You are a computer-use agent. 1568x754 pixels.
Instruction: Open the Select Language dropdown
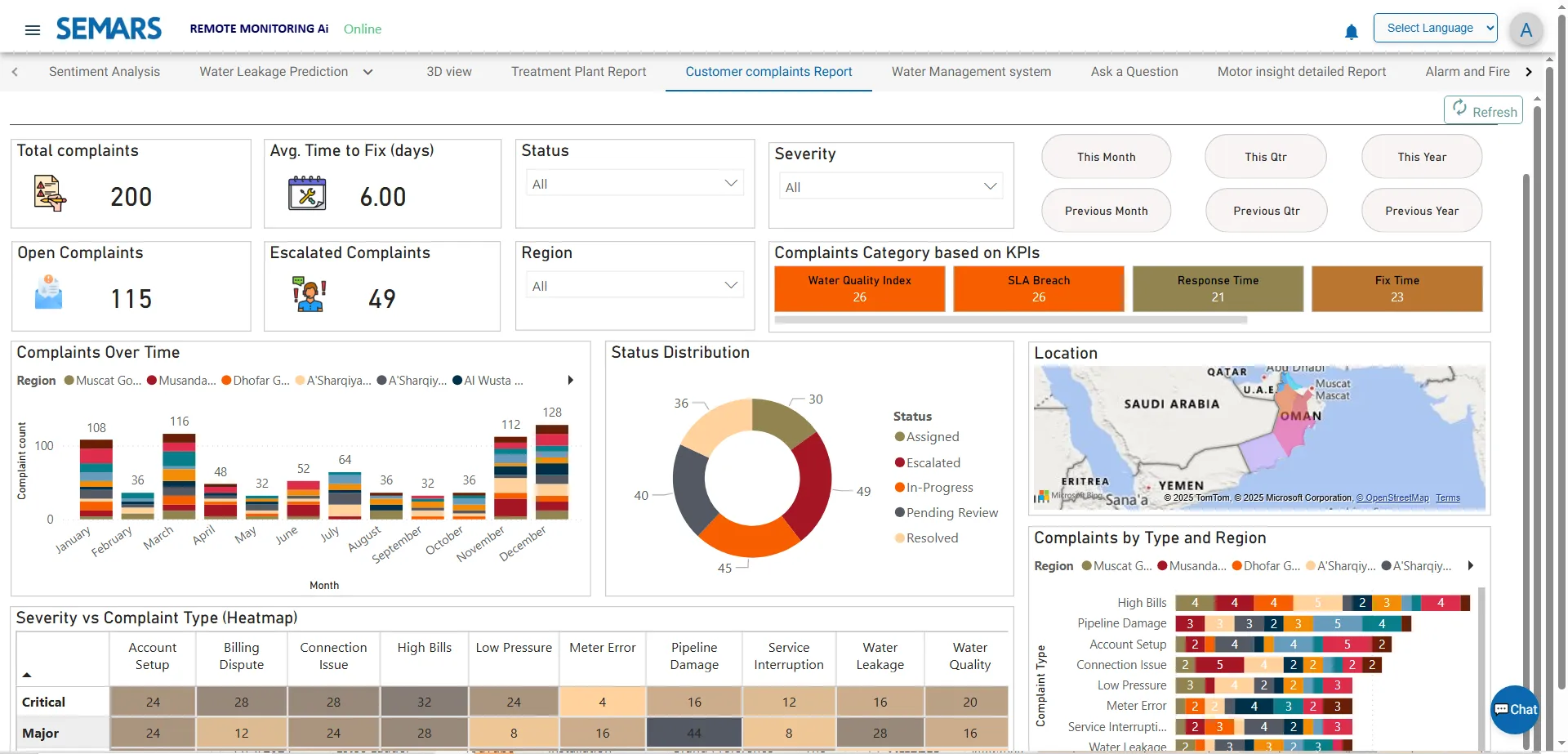(1435, 28)
